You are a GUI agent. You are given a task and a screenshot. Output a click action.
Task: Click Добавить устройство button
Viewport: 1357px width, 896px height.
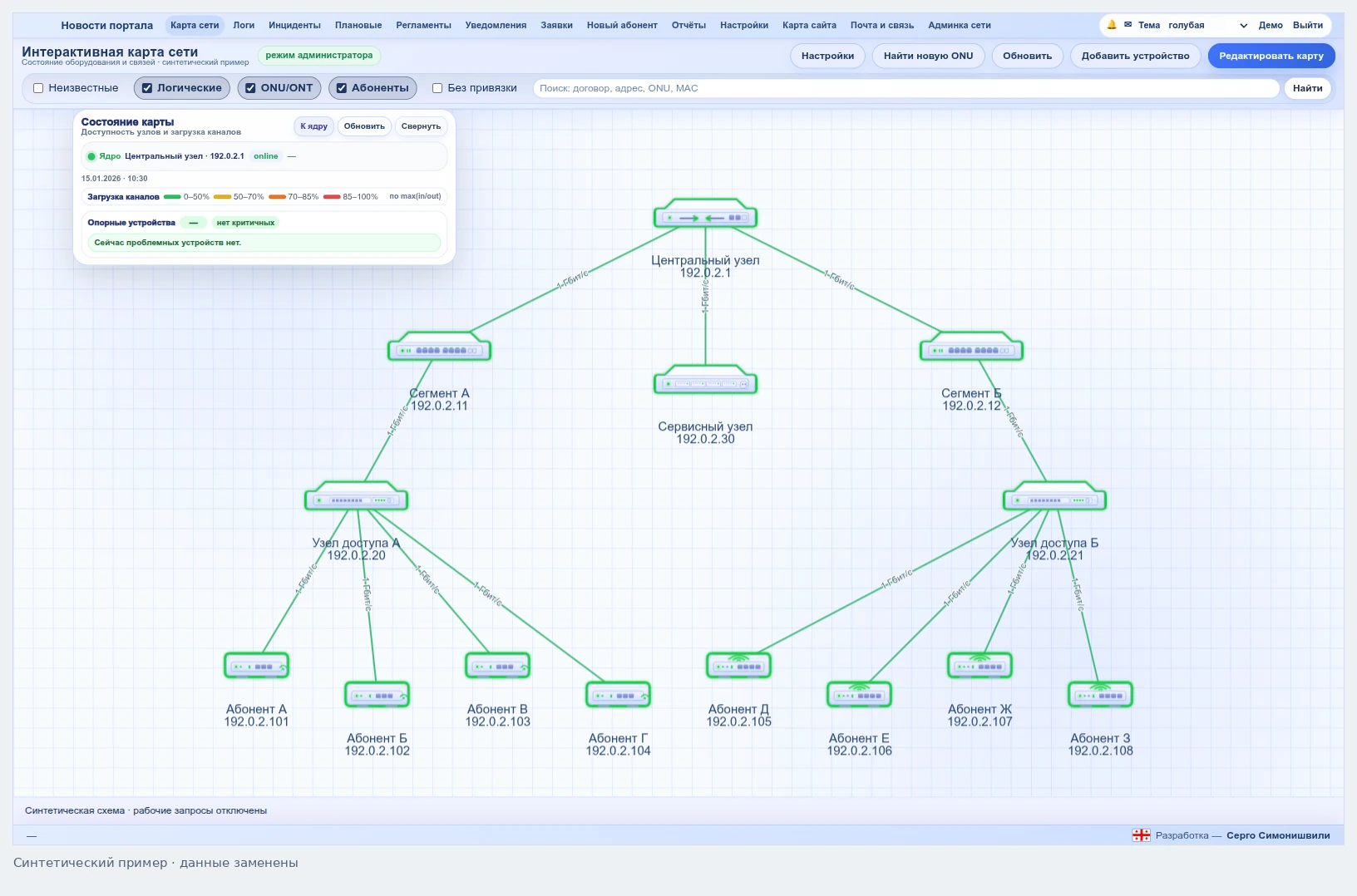click(x=1135, y=56)
